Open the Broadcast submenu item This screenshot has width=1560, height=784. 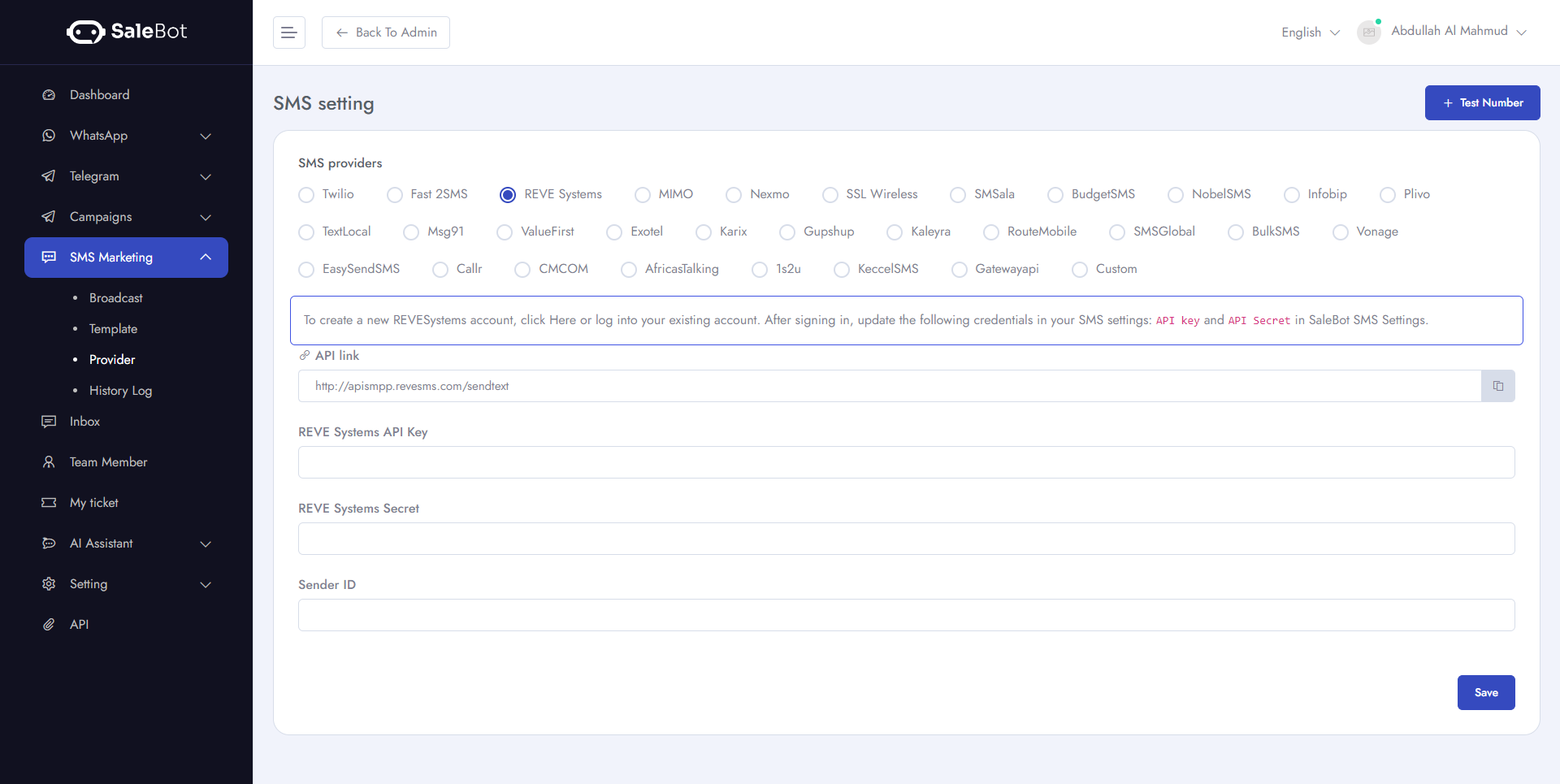[116, 298]
